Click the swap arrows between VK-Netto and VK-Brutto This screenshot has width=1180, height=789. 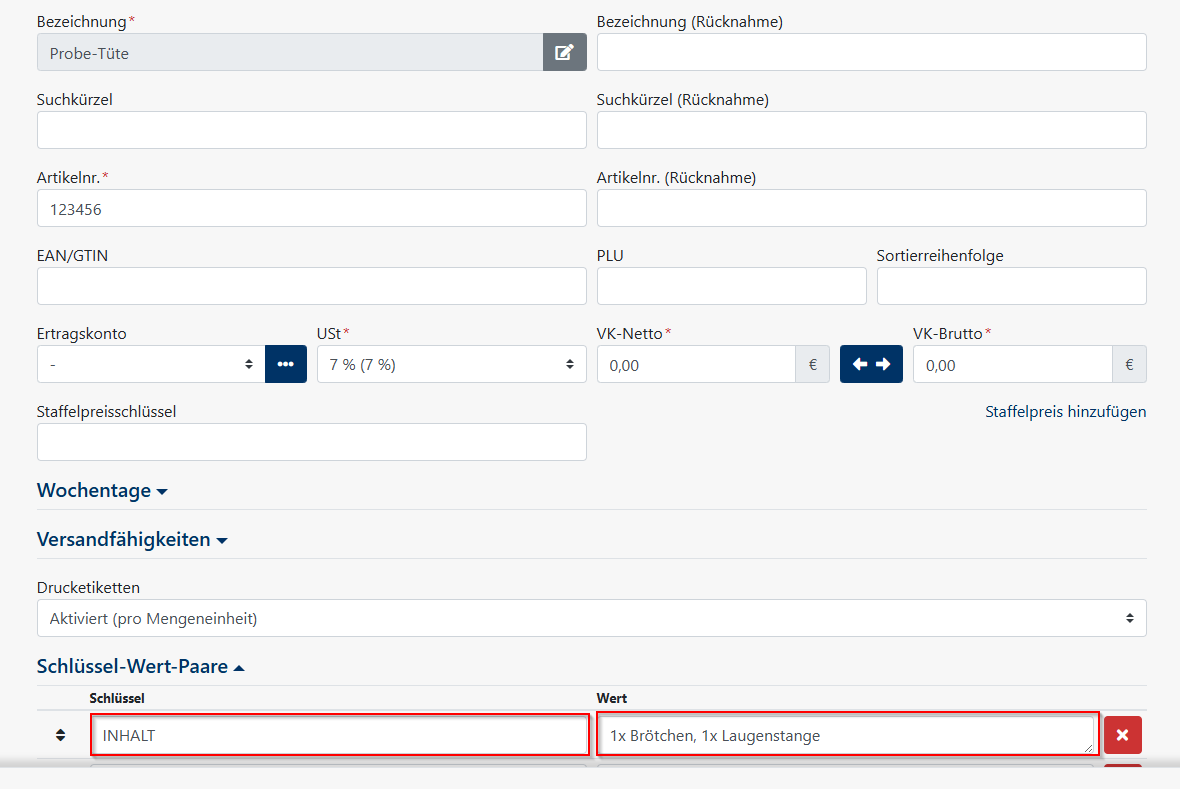[x=870, y=364]
